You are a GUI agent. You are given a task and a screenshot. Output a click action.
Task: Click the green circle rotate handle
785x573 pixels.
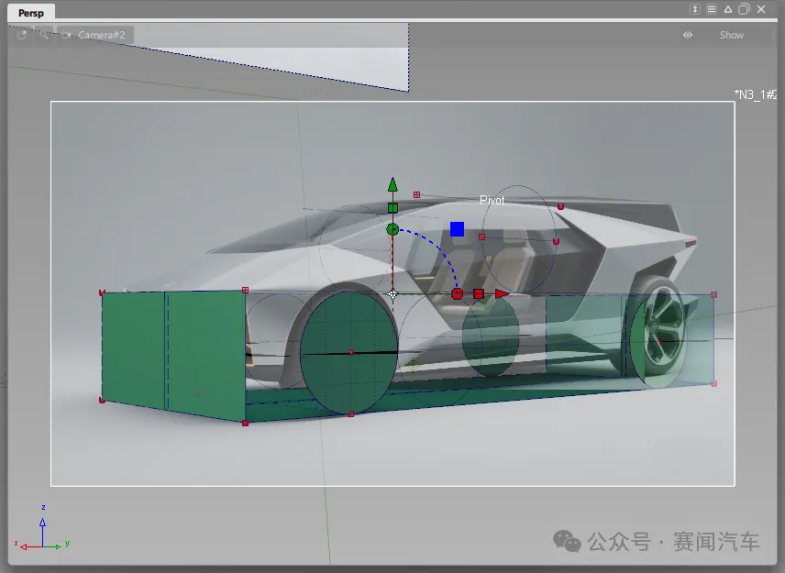coord(393,230)
